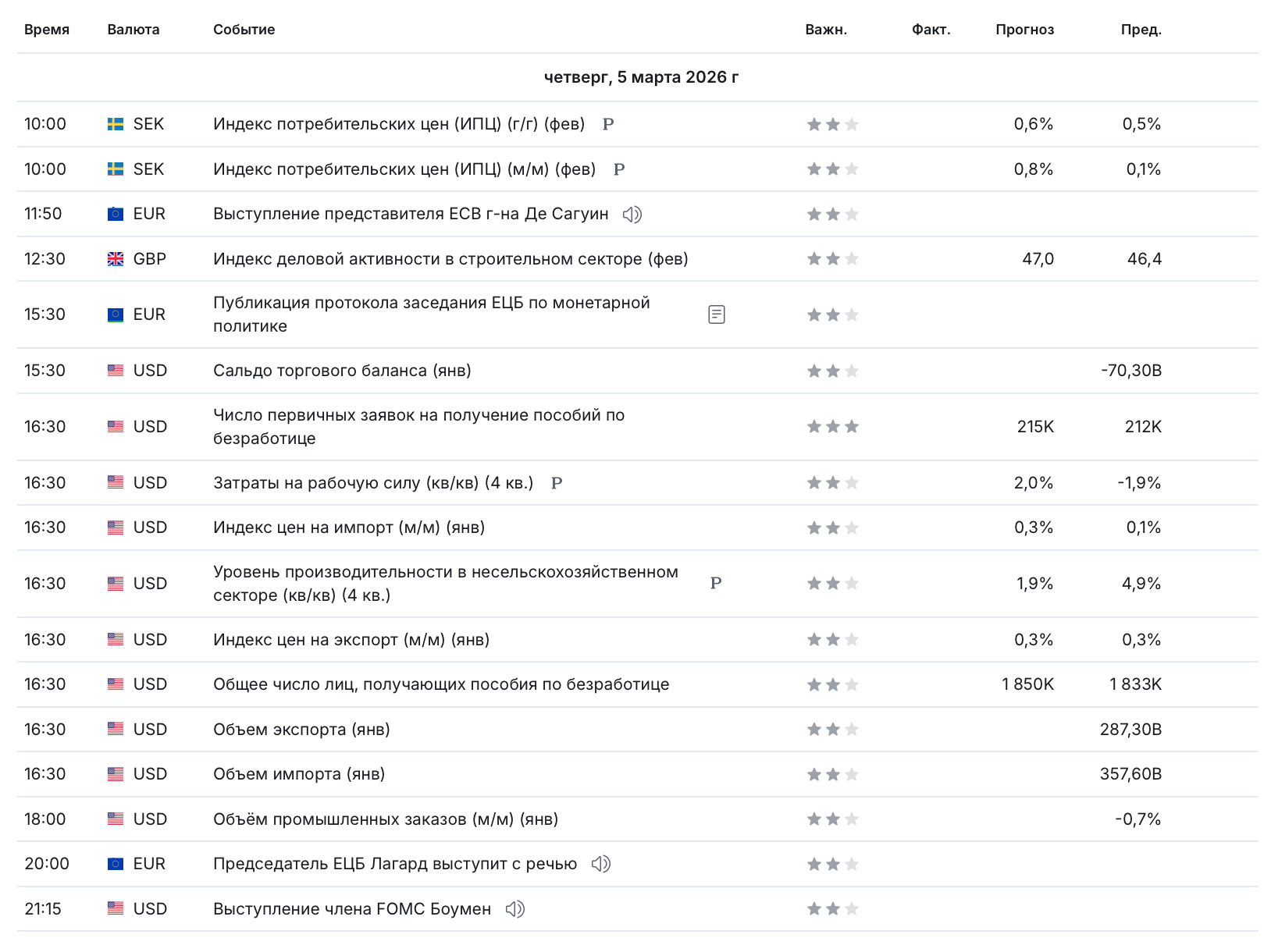This screenshot has width=1271, height=952.
Task: Click the UK flag beside GBP
Action: [x=116, y=259]
